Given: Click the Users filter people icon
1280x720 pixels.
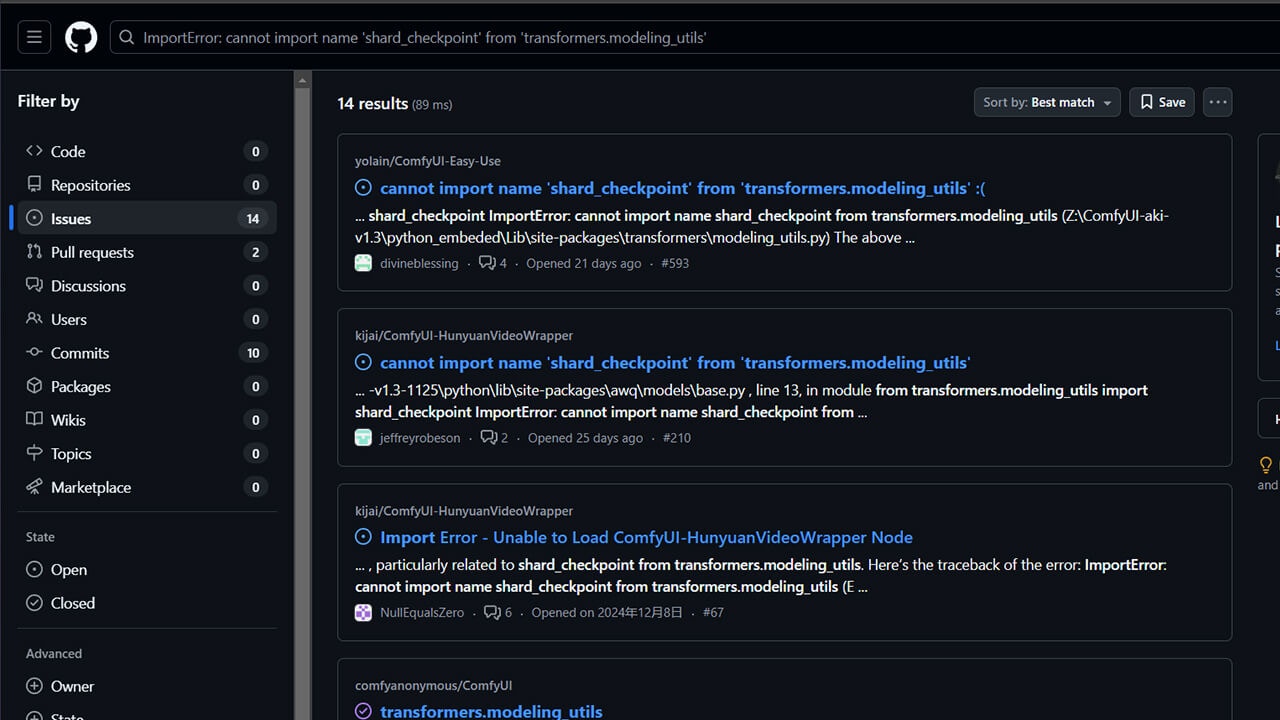Looking at the screenshot, I should [34, 319].
